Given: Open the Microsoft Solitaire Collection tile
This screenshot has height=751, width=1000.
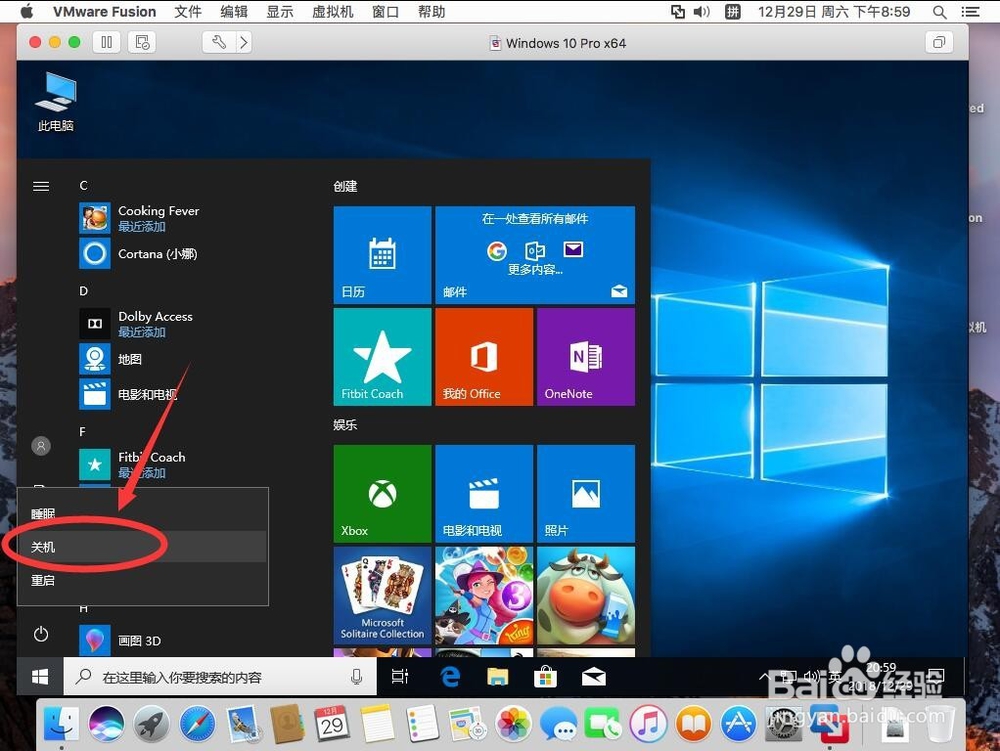Looking at the screenshot, I should click(382, 595).
